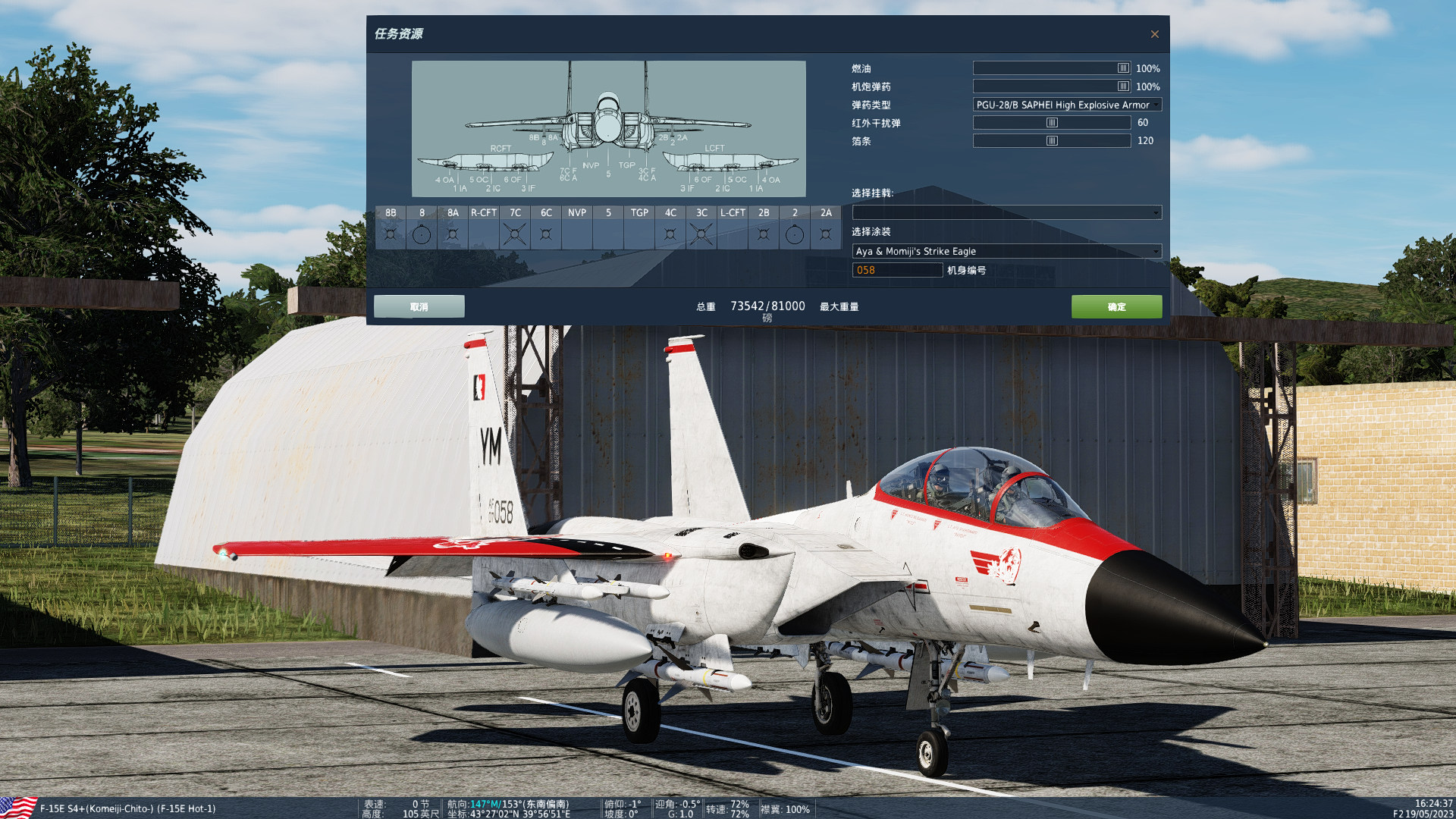The width and height of the screenshot is (1456, 819).
Task: Click the tail number field showing 058
Action: (x=897, y=270)
